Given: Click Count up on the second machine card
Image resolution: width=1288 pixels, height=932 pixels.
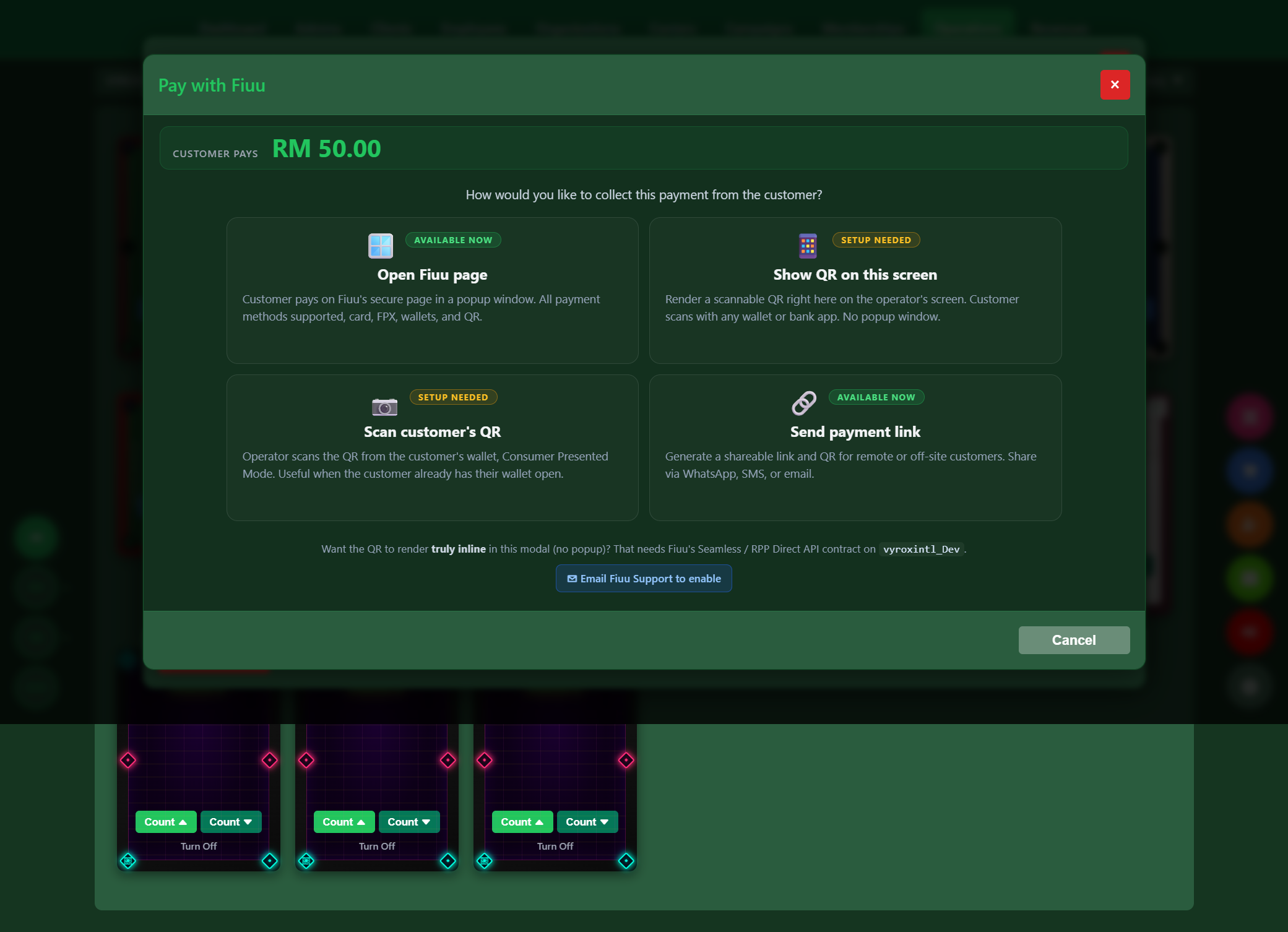Looking at the screenshot, I should click(344, 822).
